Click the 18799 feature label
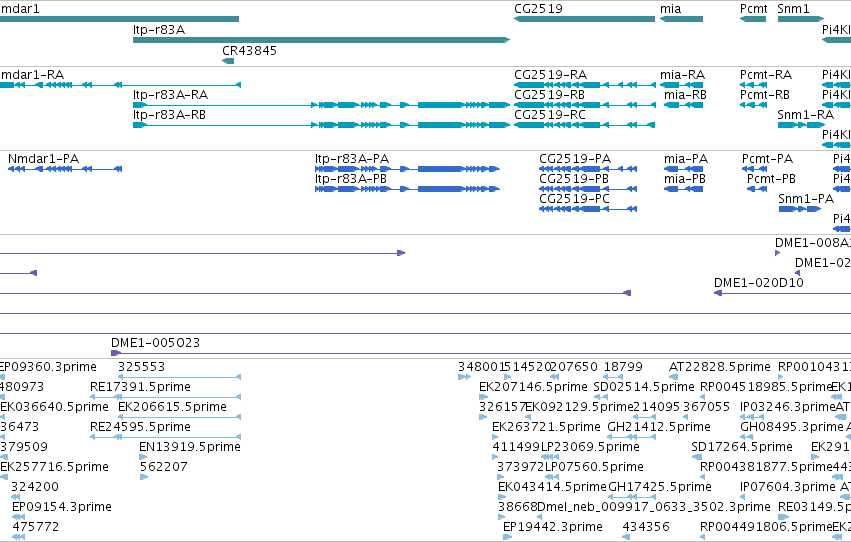Screen dimensions: 851x542 (x=623, y=367)
